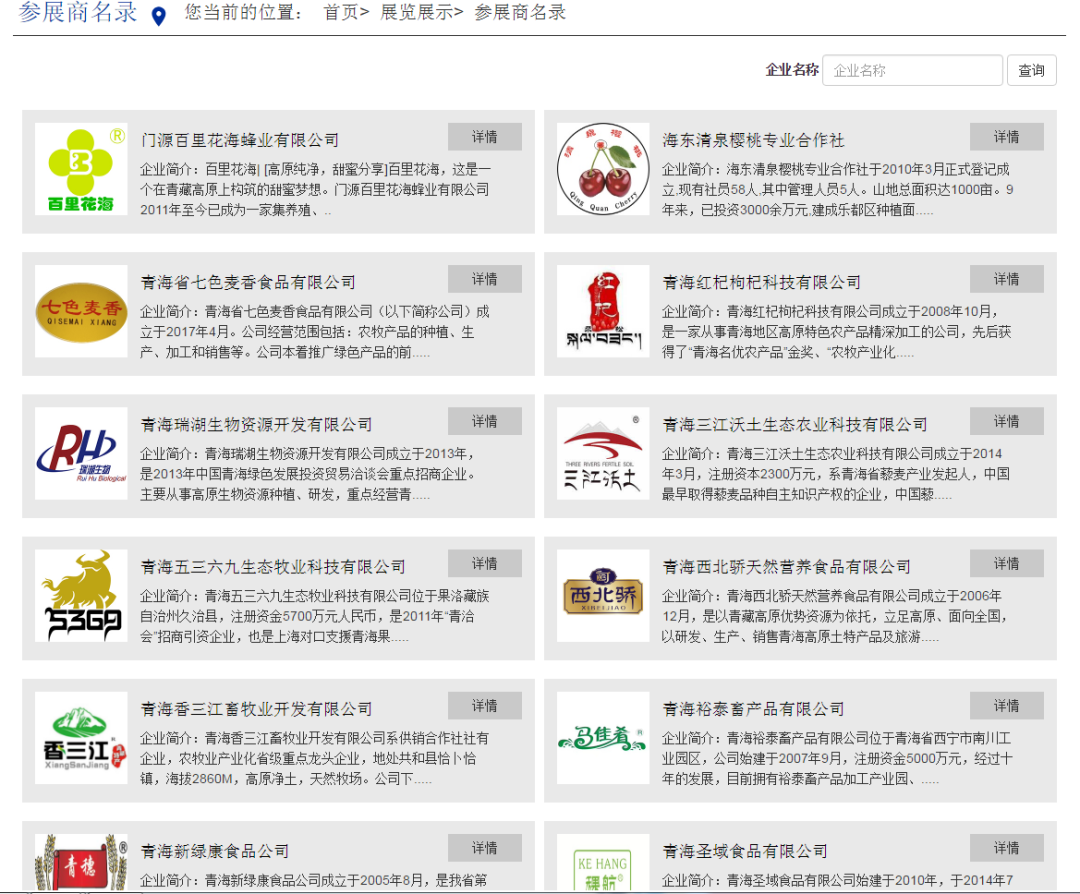
Task: Open the green 马佳肴 calligraphy logo
Action: [603, 738]
